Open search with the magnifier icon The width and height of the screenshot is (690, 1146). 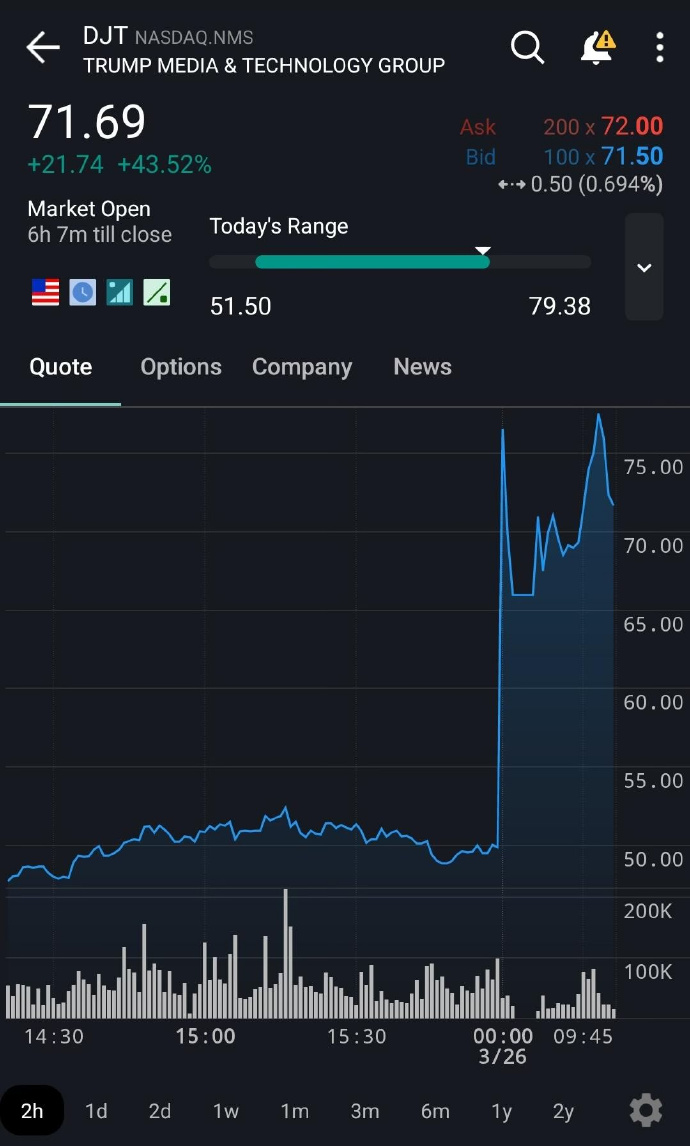[527, 48]
